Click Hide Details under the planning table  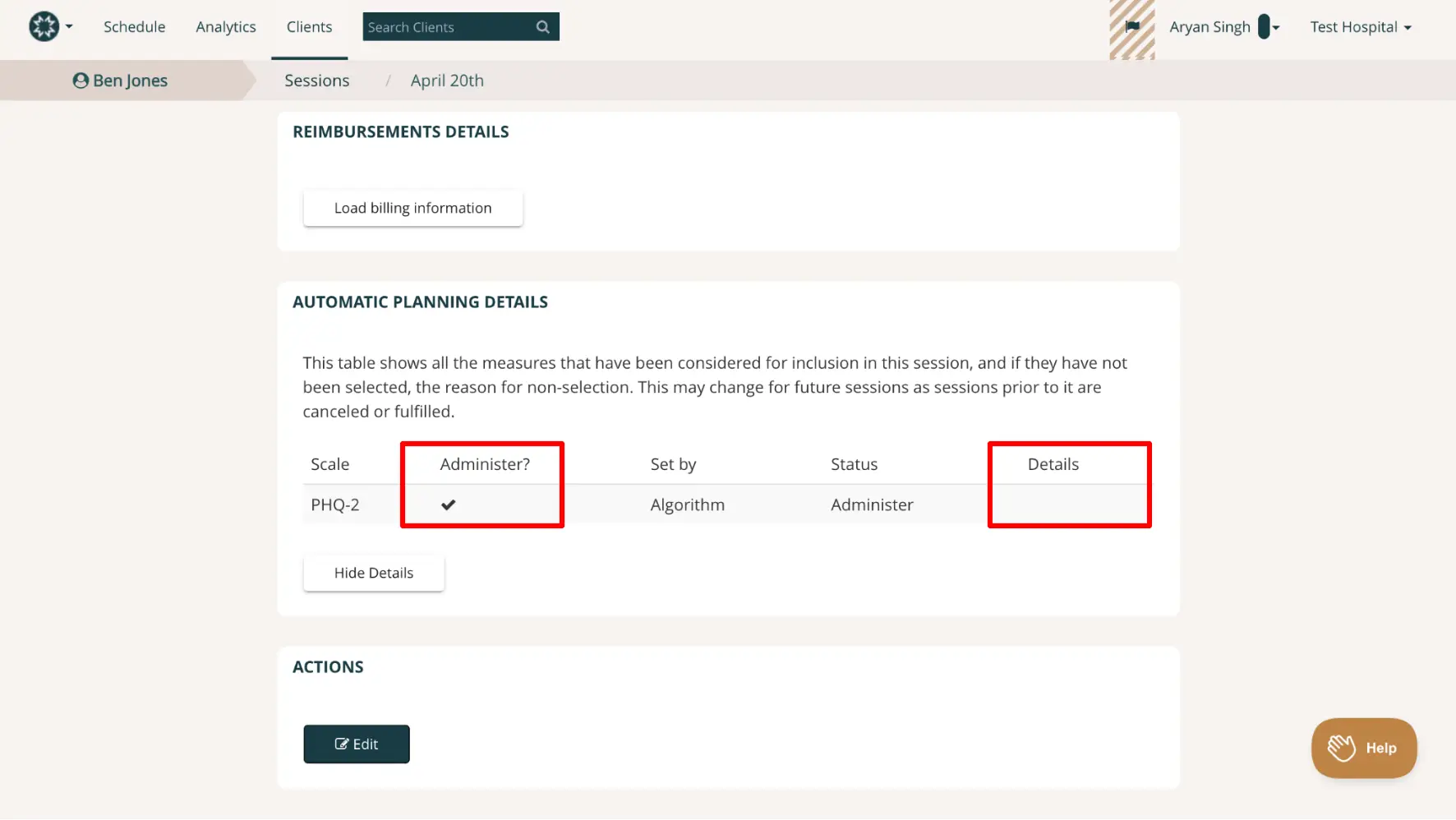373,573
